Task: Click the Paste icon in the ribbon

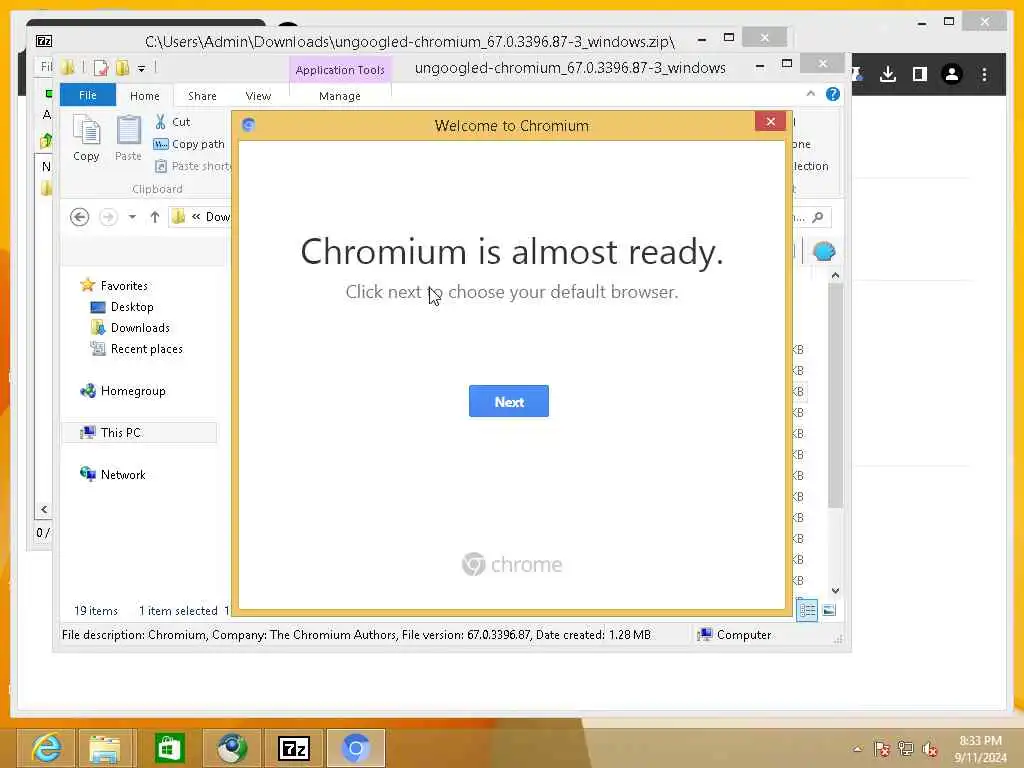Action: [x=128, y=138]
